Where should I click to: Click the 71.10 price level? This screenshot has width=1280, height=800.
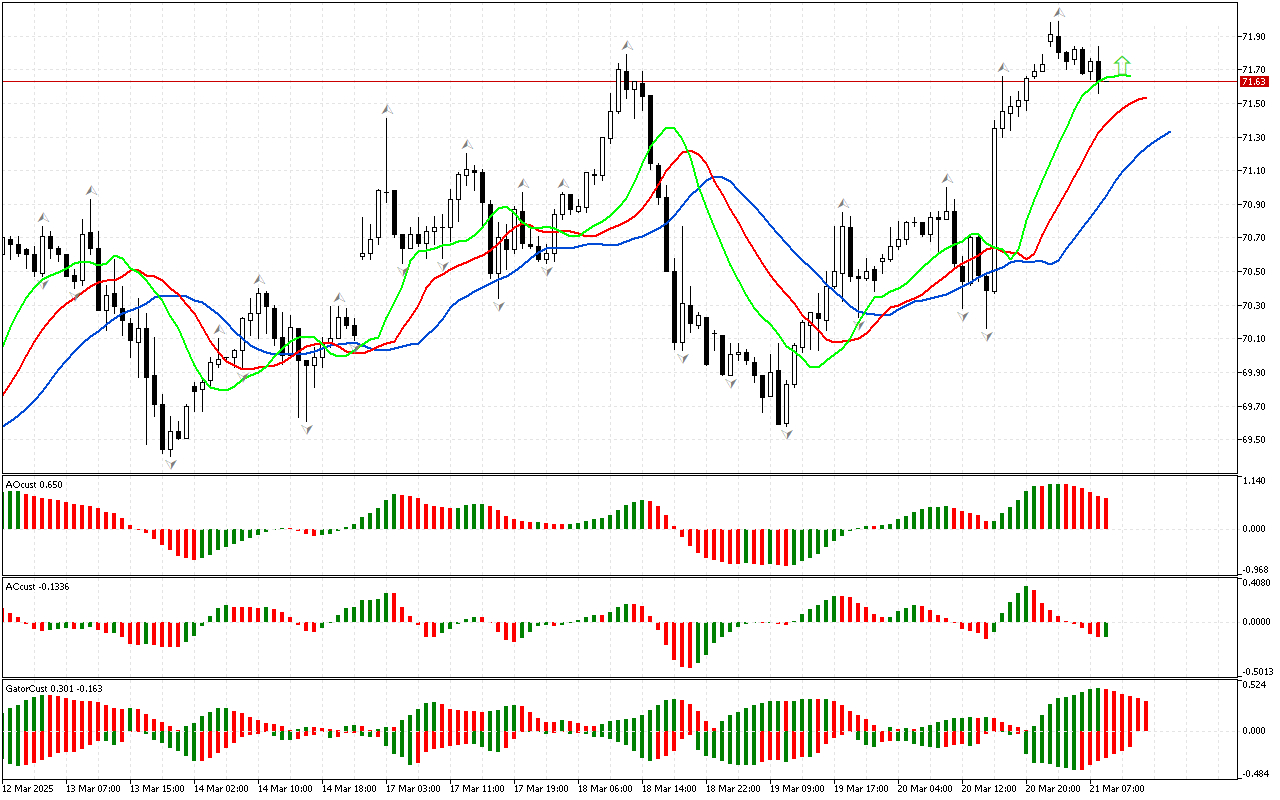pos(1253,171)
